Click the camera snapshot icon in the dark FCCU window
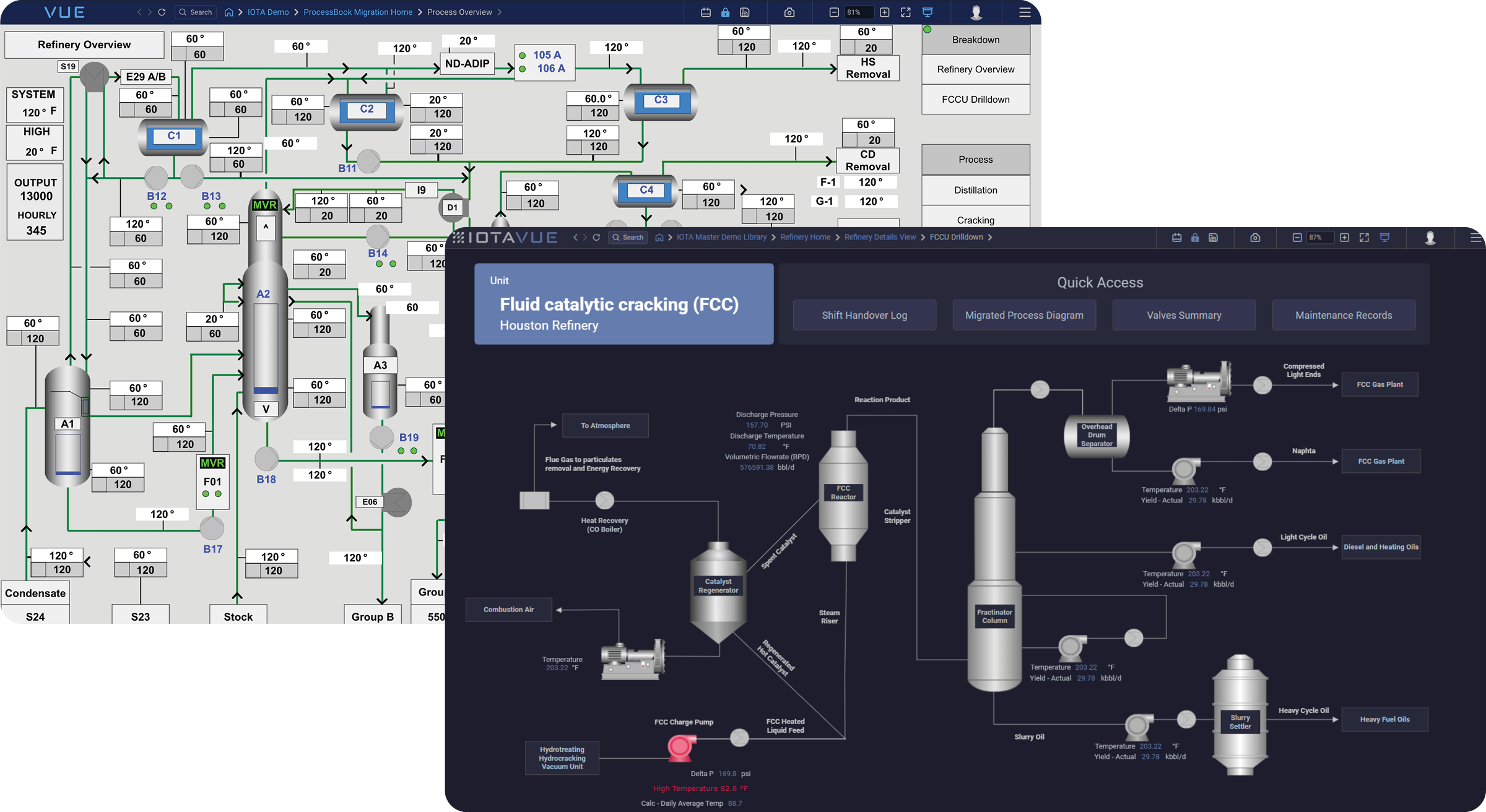Viewport: 1486px width, 812px height. pos(1255,238)
